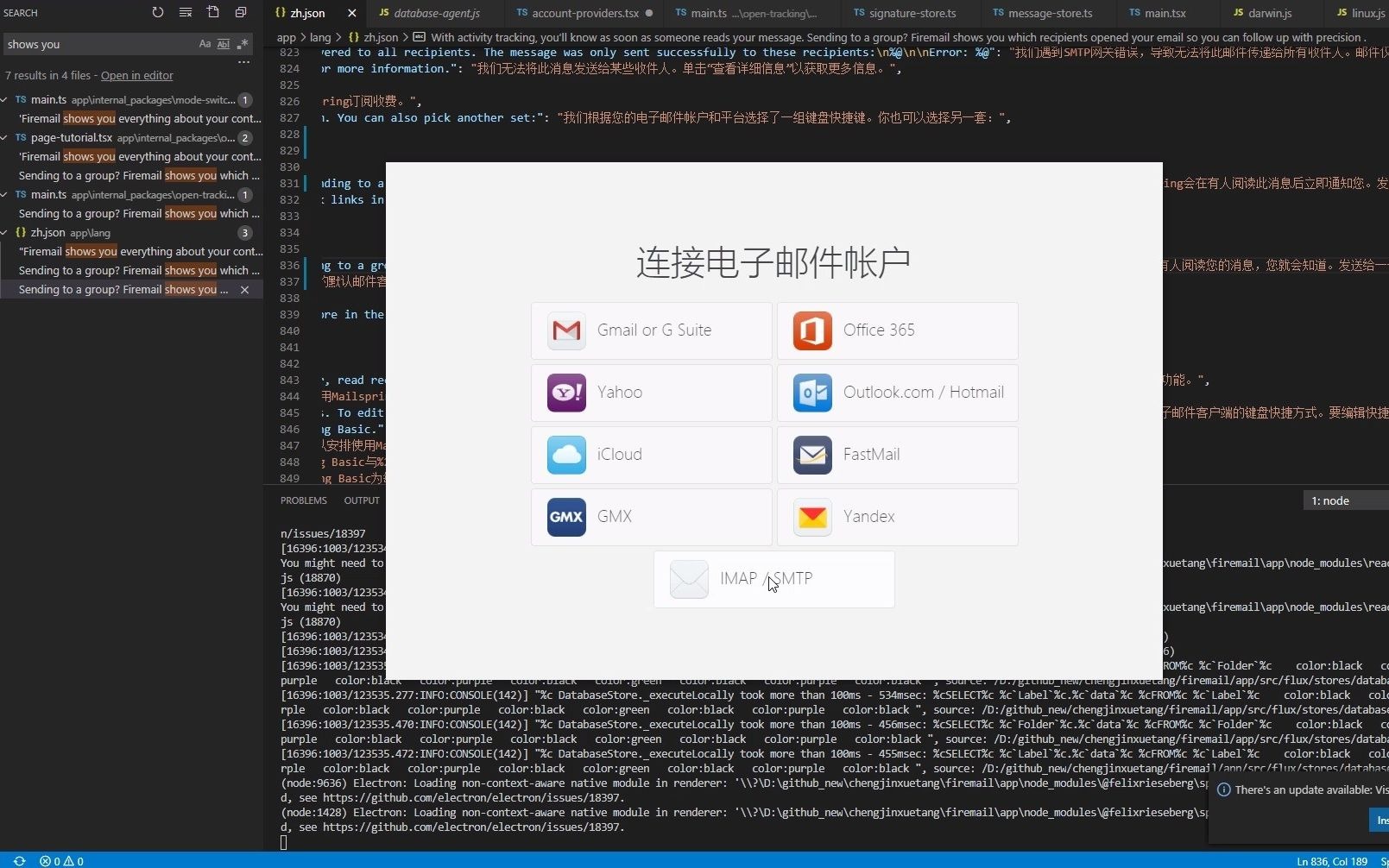Click the Gmail envelope icon
This screenshot has height=868, width=1389.
click(x=566, y=330)
